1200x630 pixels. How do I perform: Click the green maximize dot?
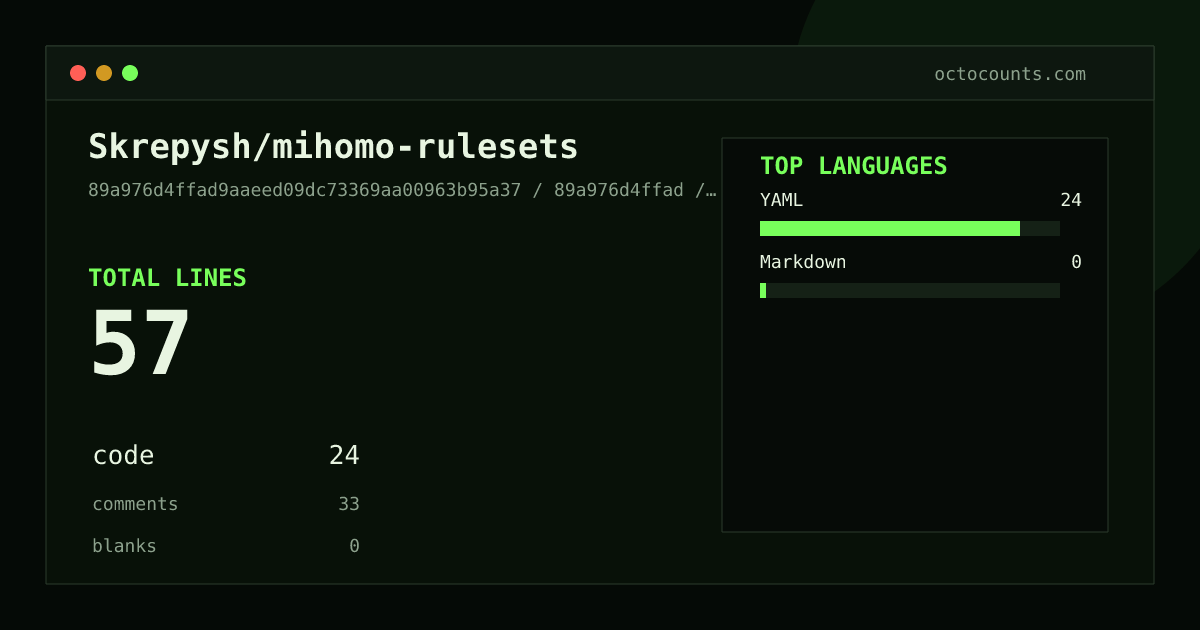[x=130, y=73]
